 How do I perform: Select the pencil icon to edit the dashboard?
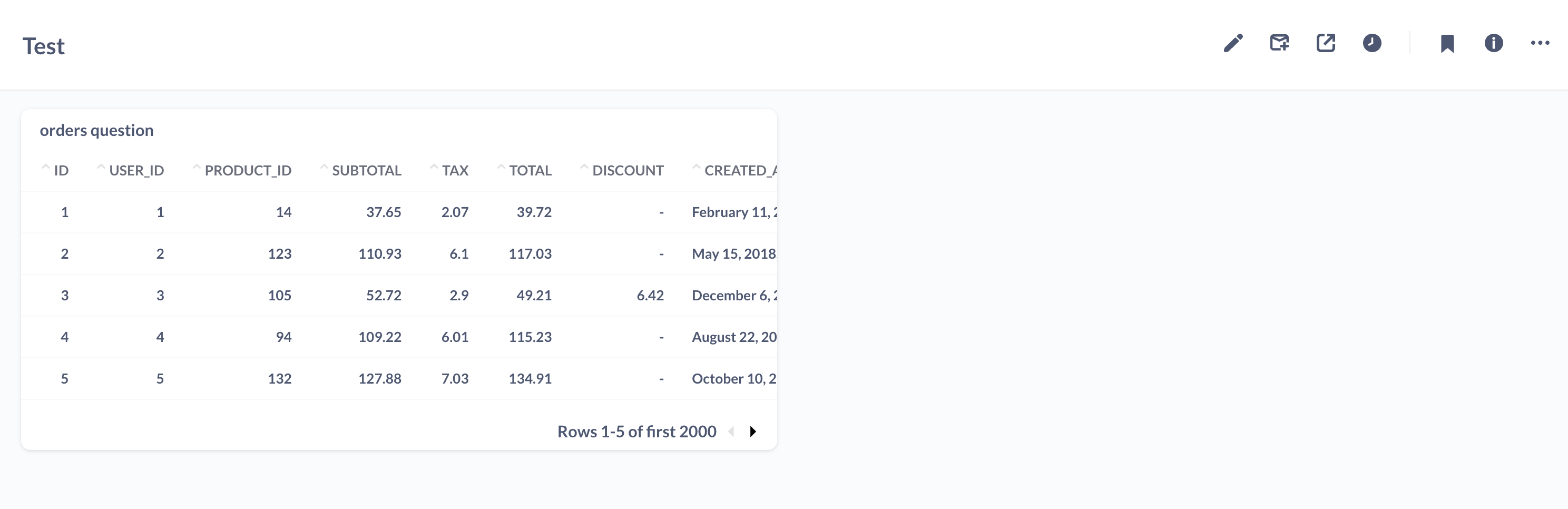coord(1233,43)
